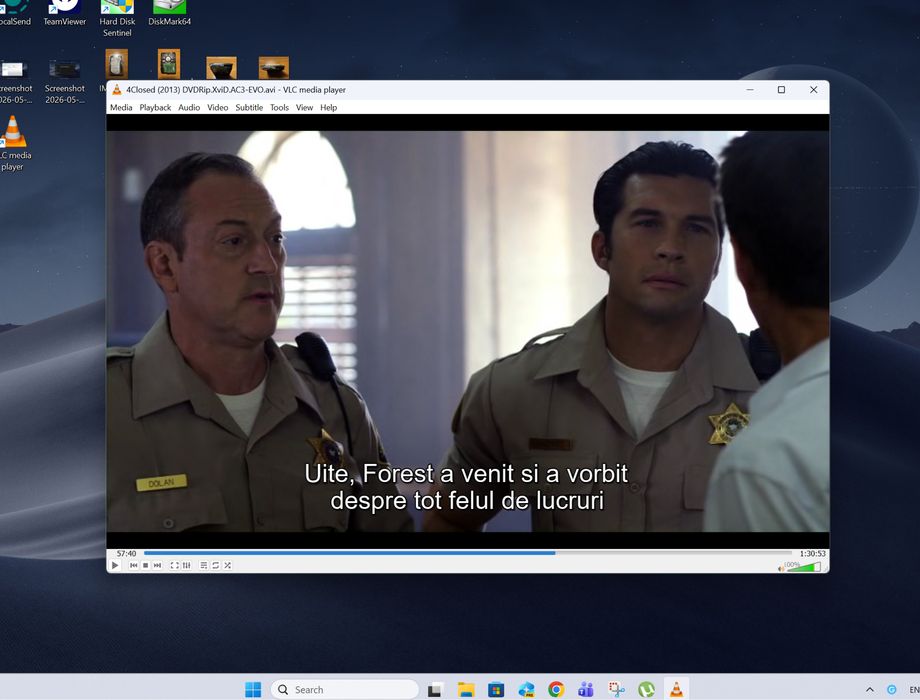This screenshot has width=920, height=700.
Task: Click the taskbar Search box
Action: 344,689
